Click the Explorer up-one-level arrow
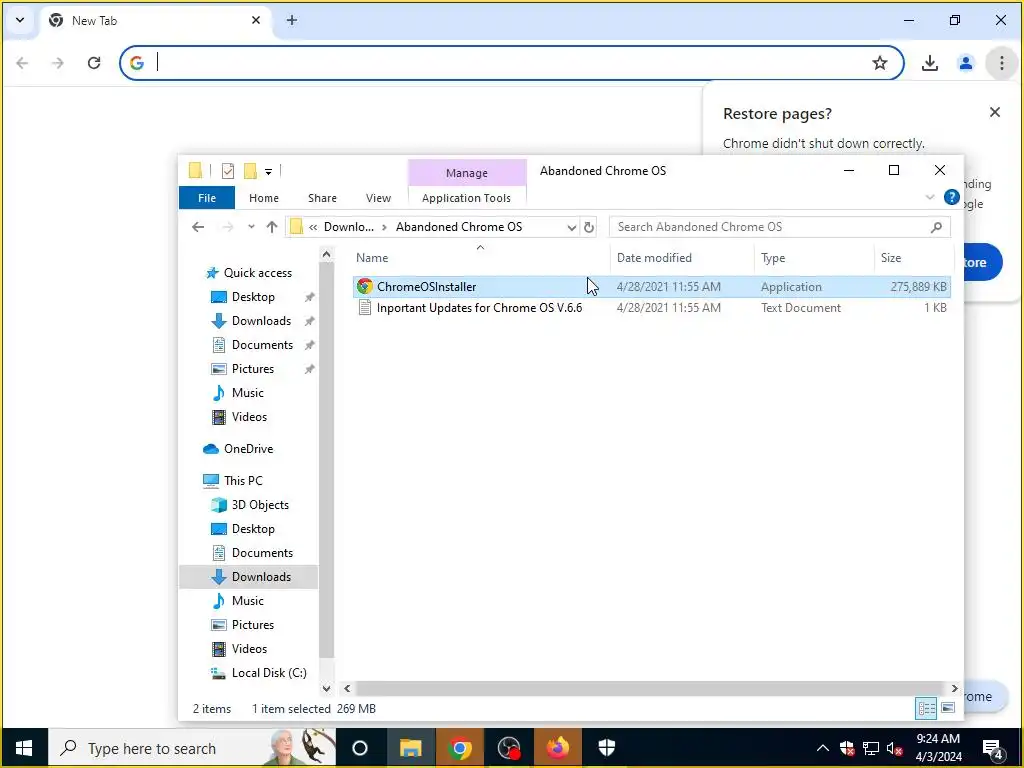Screen dimensions: 1024x768 click(272, 227)
